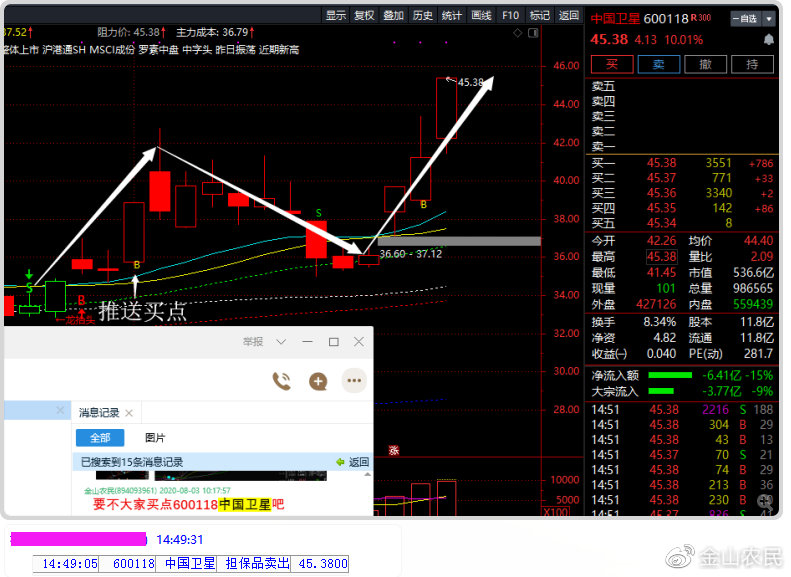
Task: Click the 买五 price 45.34
Action: coord(661,223)
